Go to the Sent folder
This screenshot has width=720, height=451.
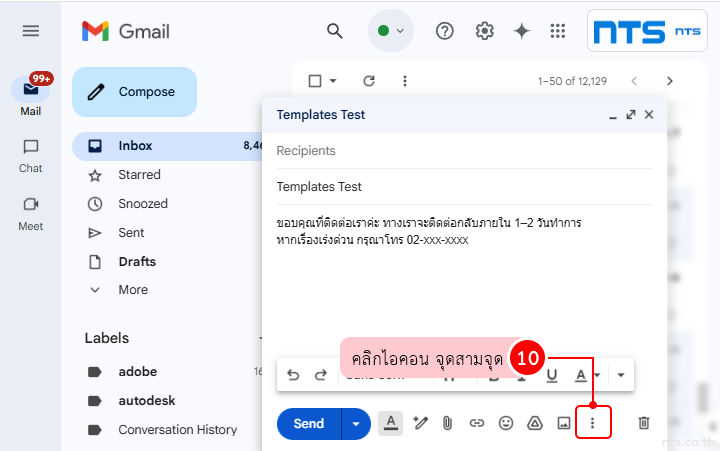coord(131,232)
